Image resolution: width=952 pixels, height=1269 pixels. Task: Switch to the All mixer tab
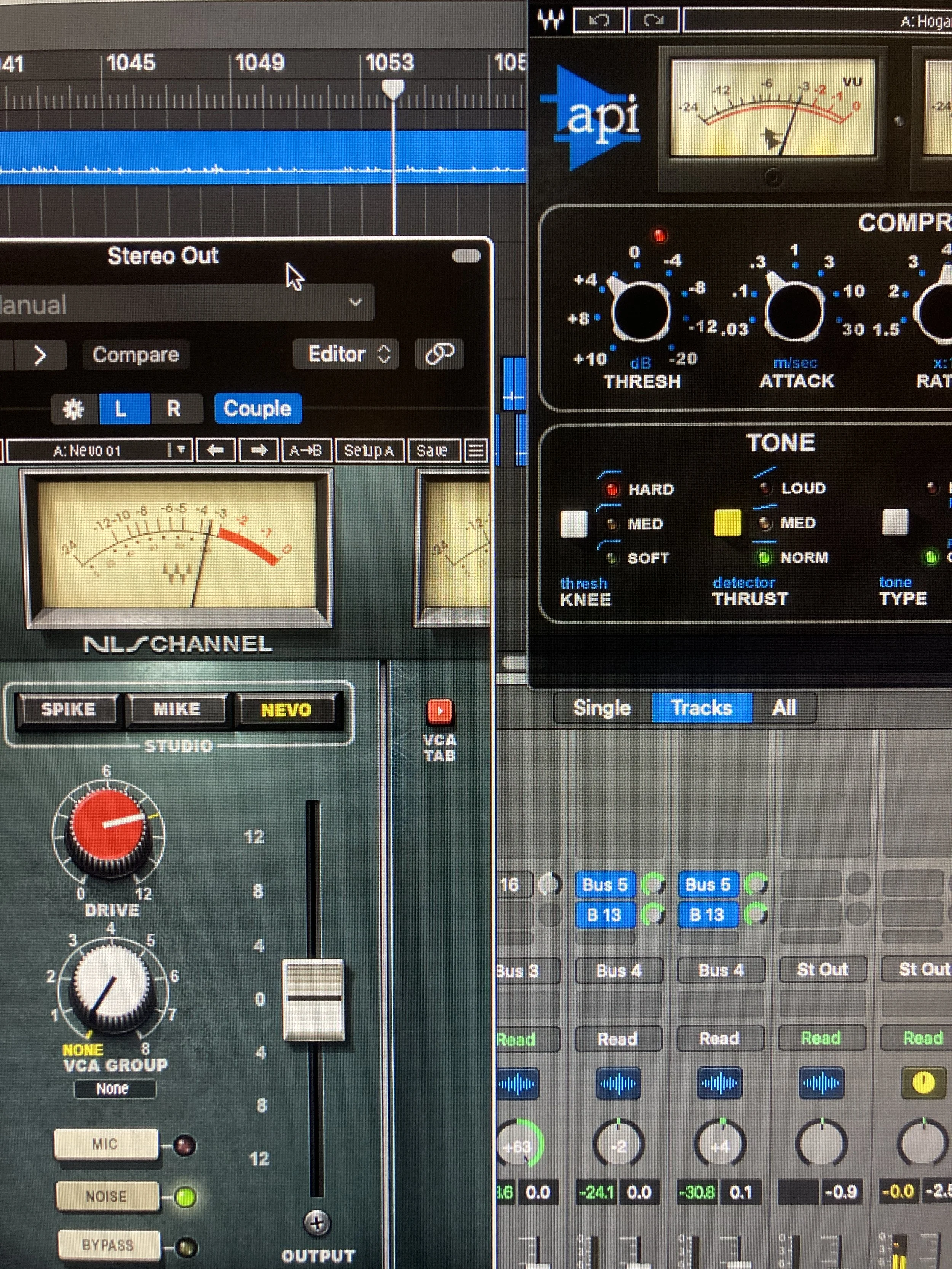coord(783,708)
